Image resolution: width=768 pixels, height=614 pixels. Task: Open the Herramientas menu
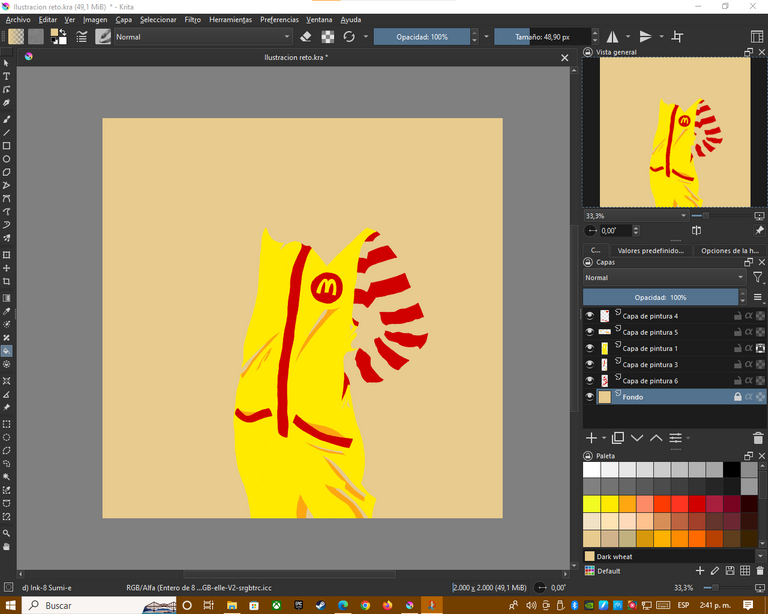230,20
